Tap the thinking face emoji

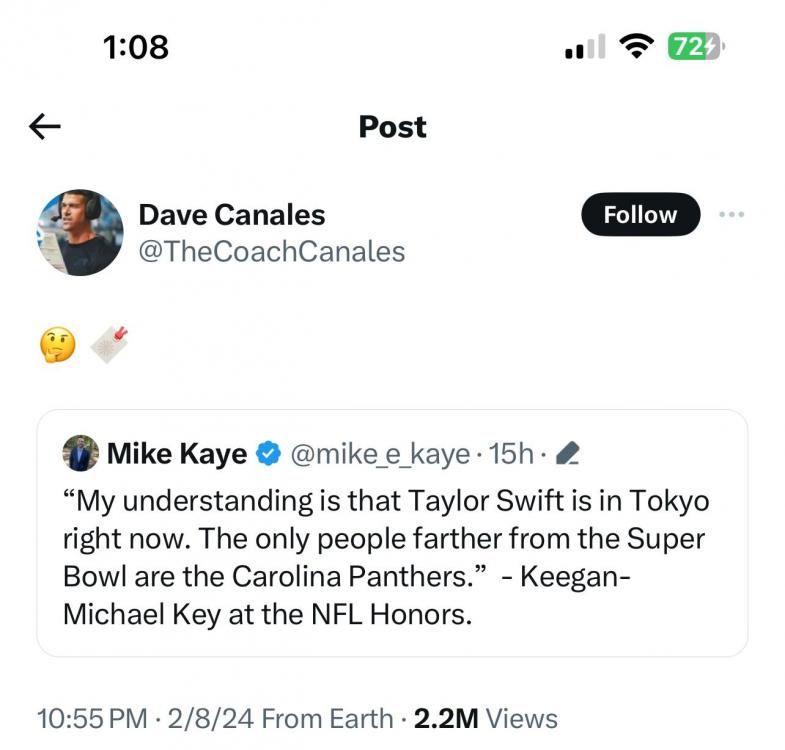pos(56,345)
